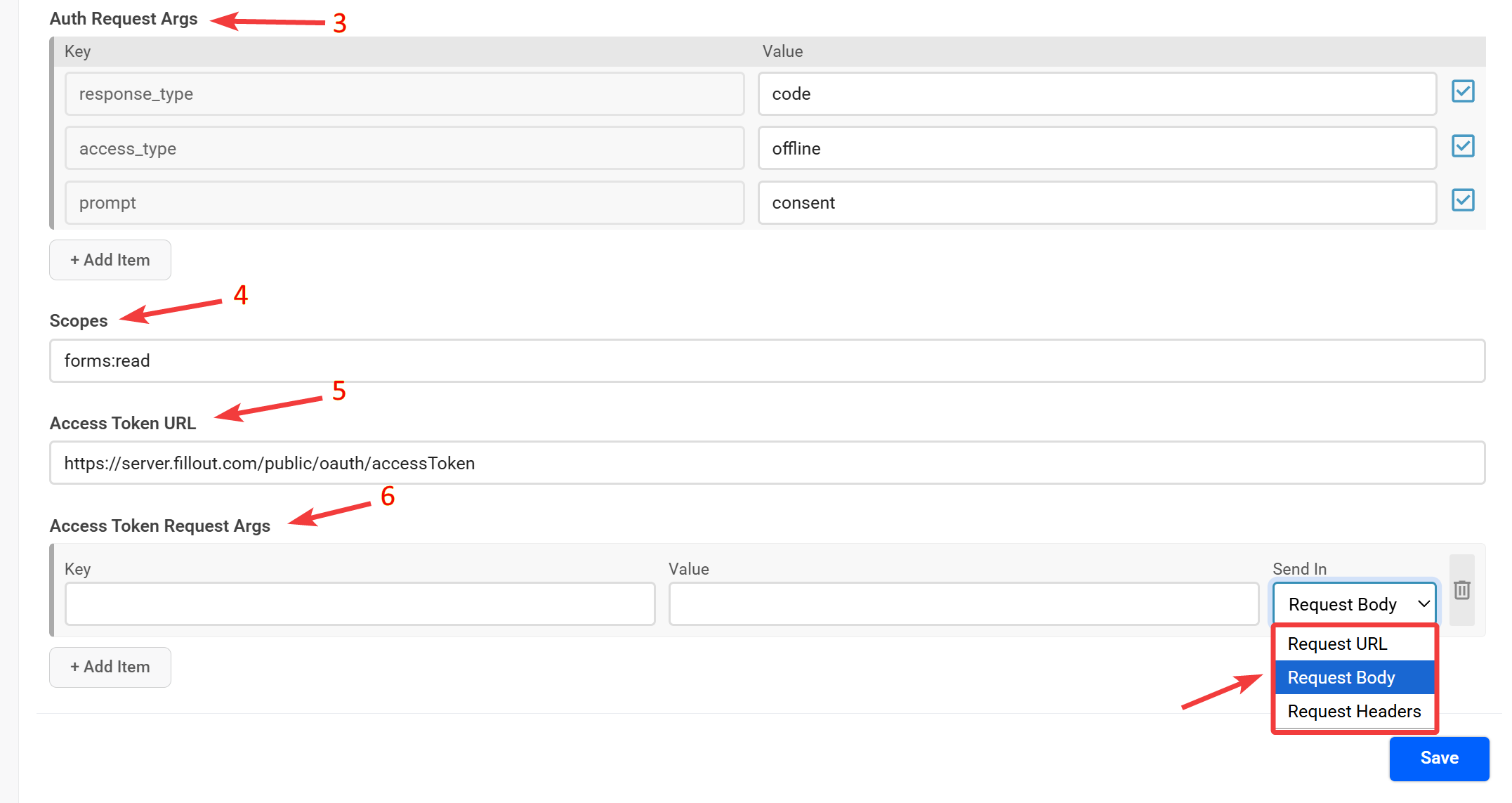
Task: Click the consent value field
Action: 1097,202
